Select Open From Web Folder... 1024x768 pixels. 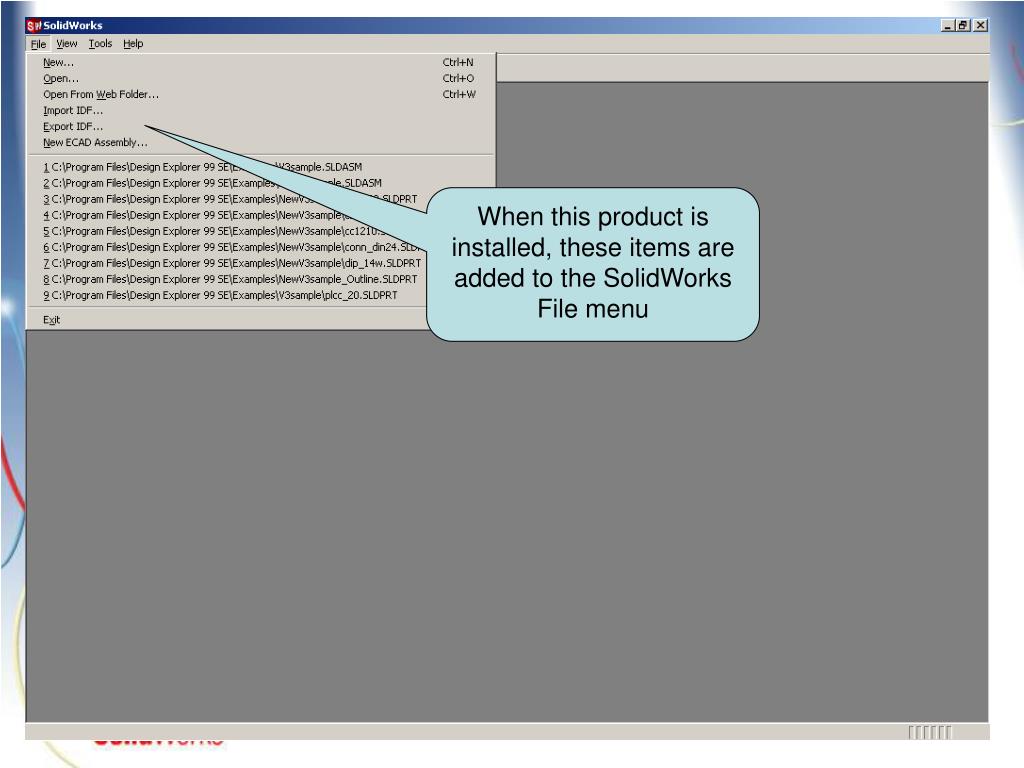point(261,94)
